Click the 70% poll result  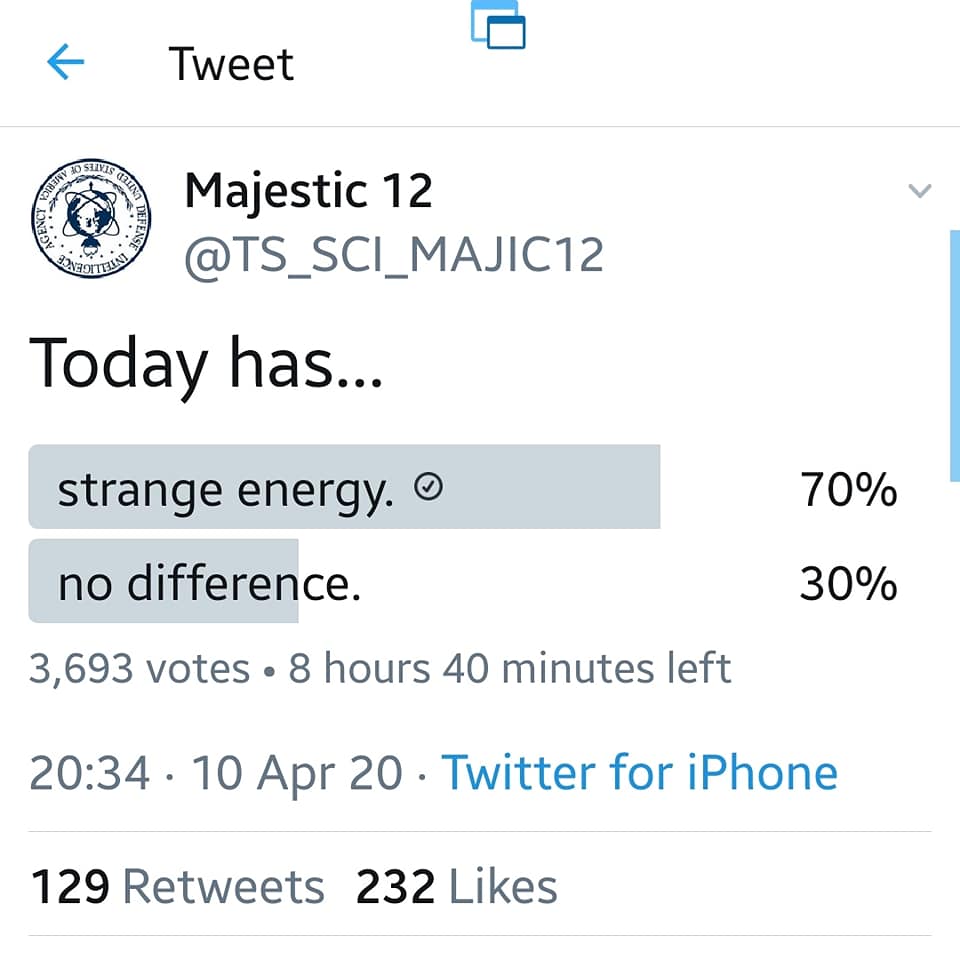coord(848,490)
